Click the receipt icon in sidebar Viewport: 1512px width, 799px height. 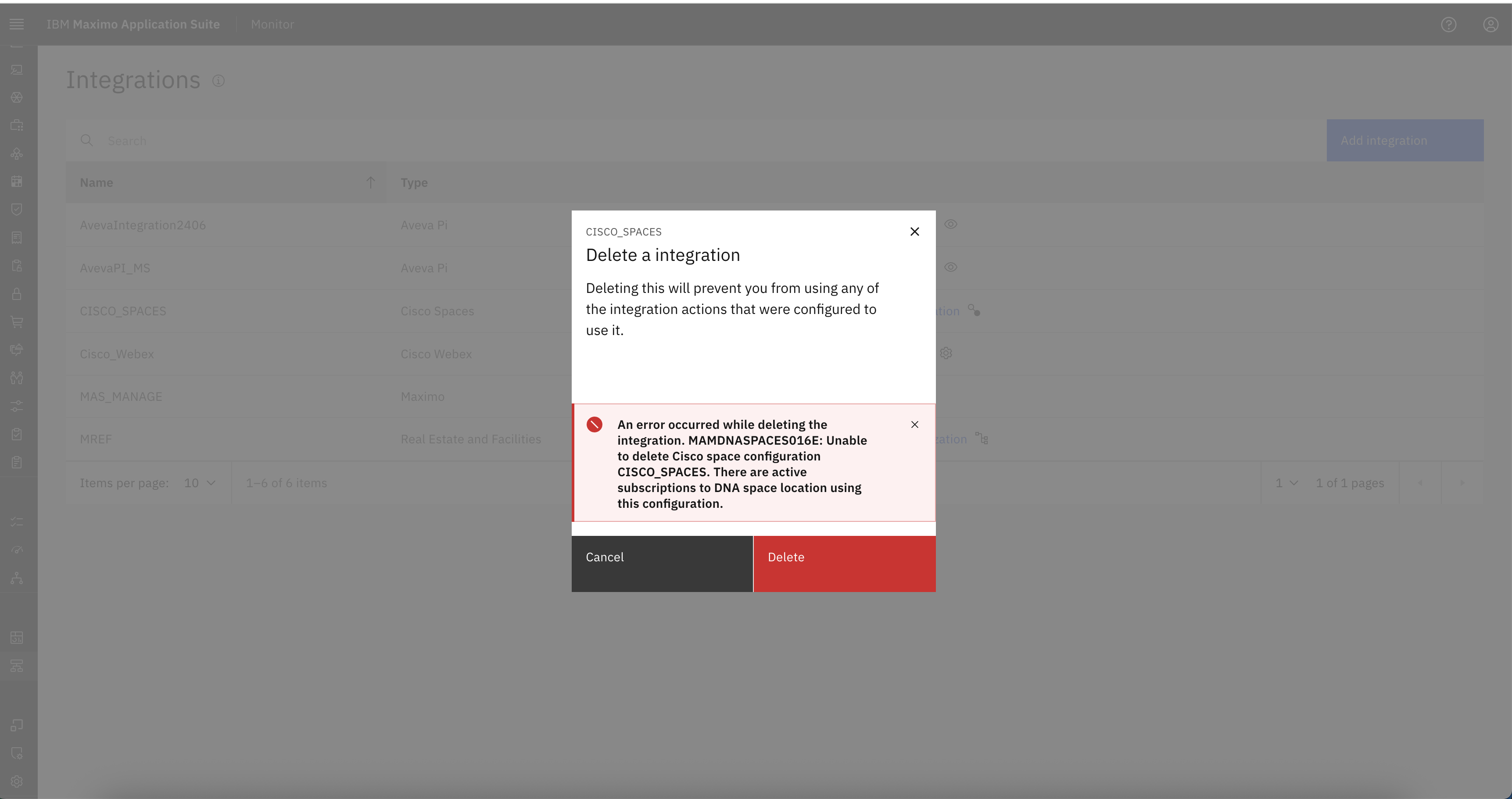(16, 238)
